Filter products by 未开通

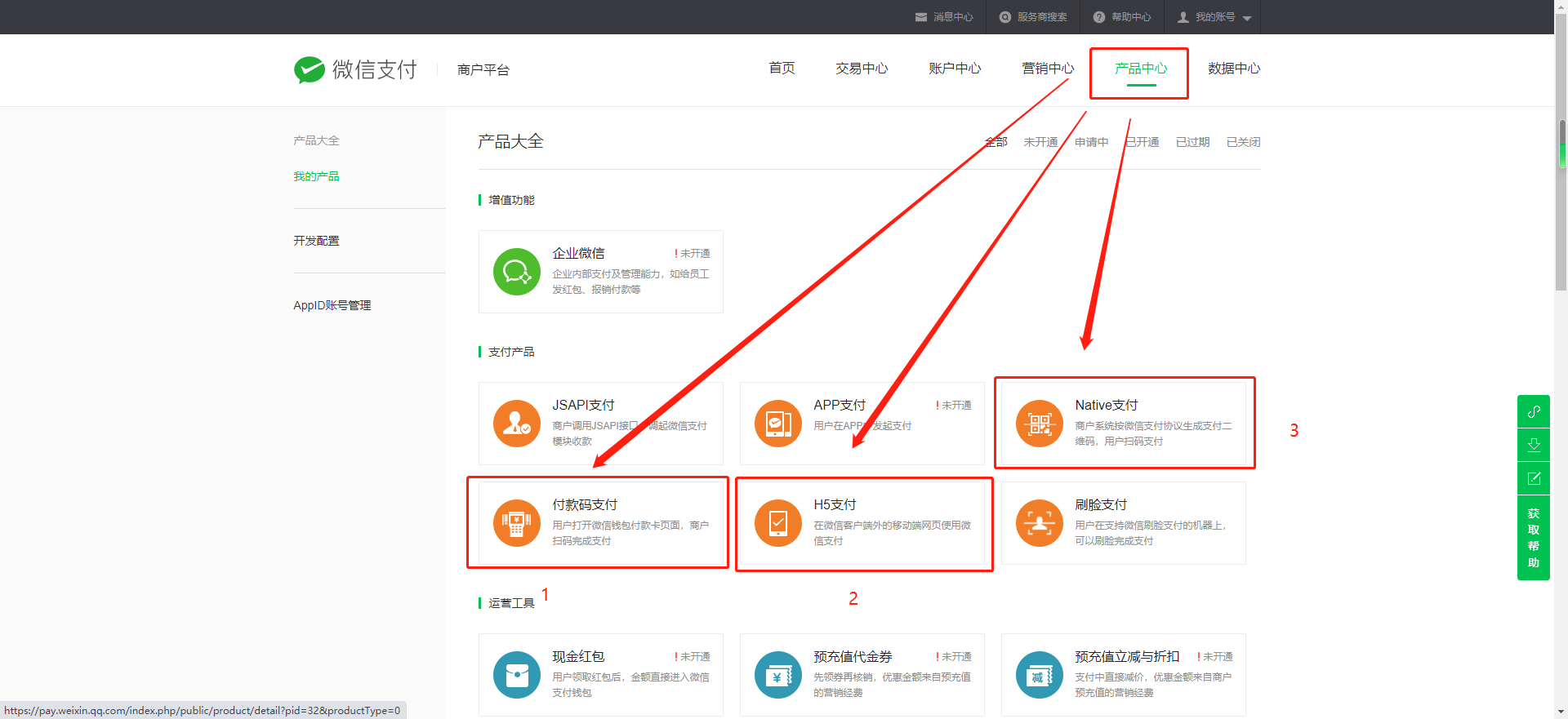pyautogui.click(x=1040, y=142)
